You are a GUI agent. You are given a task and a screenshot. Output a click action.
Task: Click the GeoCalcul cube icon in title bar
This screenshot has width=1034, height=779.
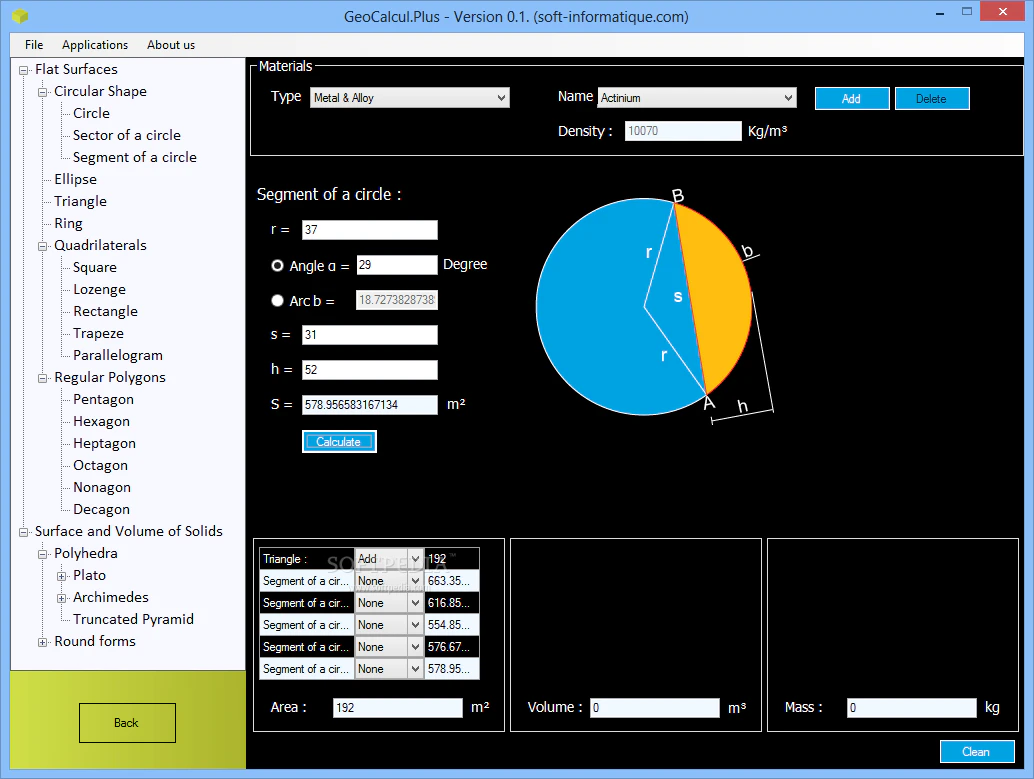pyautogui.click(x=20, y=16)
